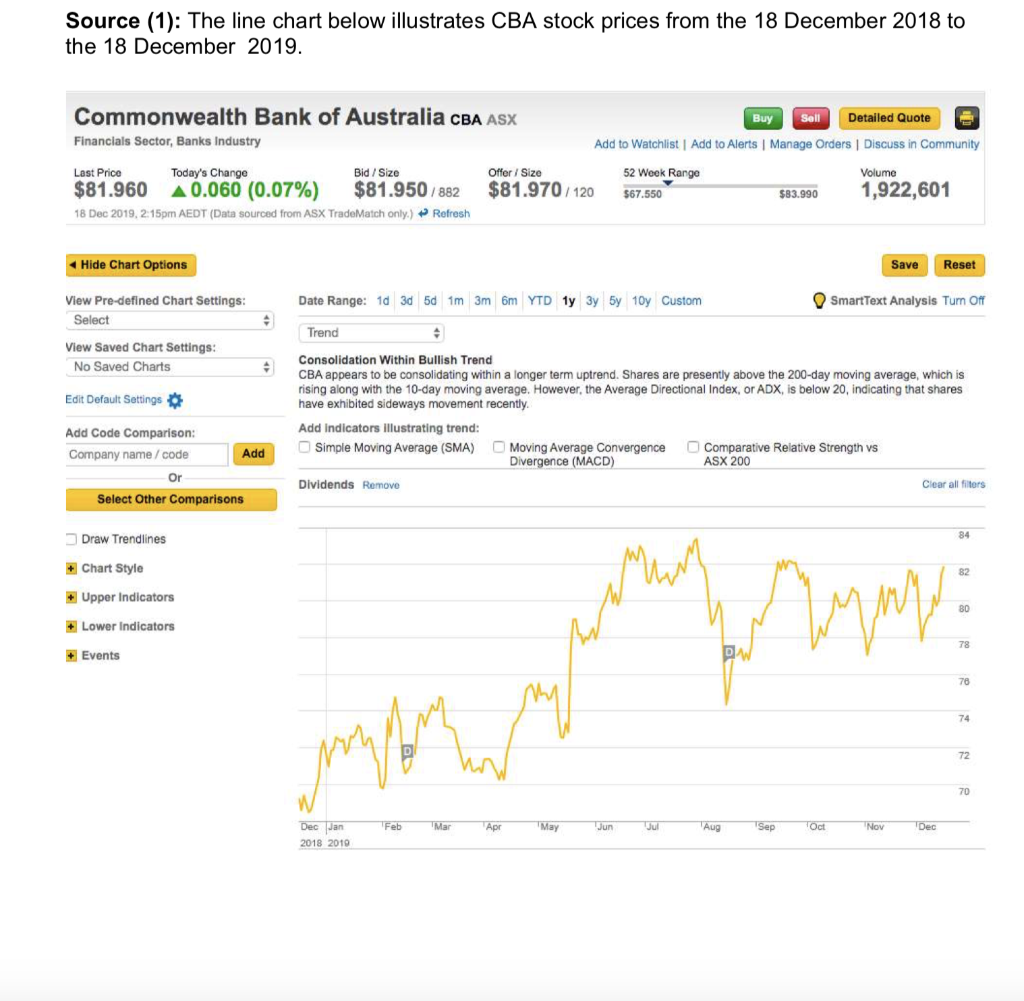Check the Draw Trendlines box
Screen dimensions: 1024x1001
point(71,539)
